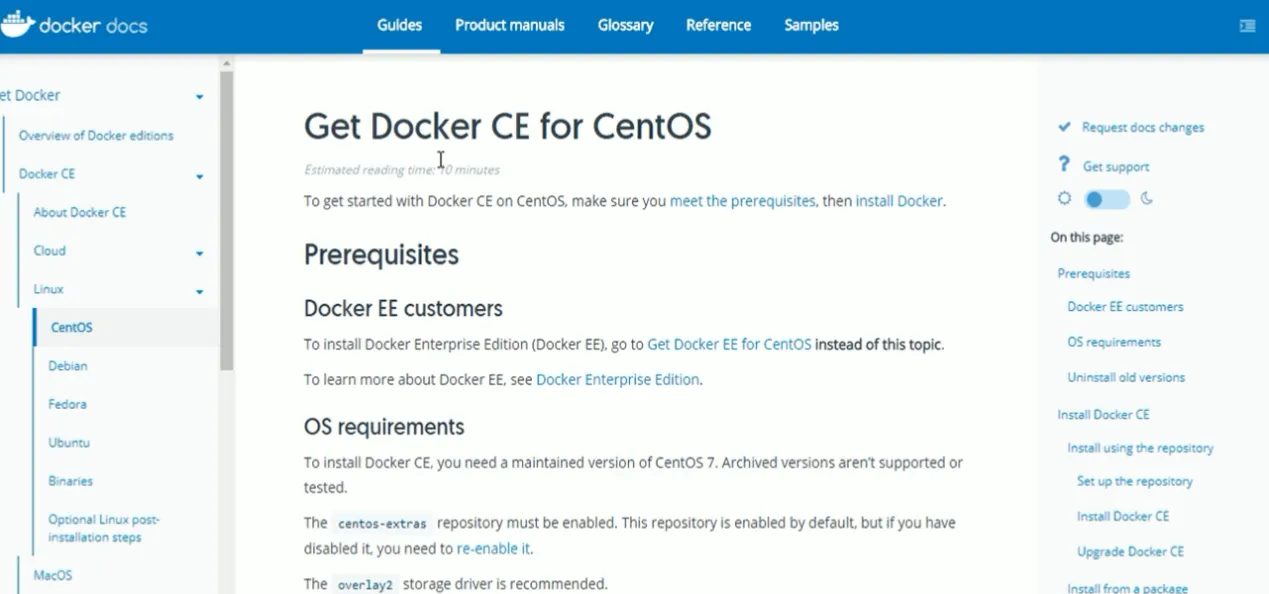Open the Glossary tab

[x=625, y=25]
